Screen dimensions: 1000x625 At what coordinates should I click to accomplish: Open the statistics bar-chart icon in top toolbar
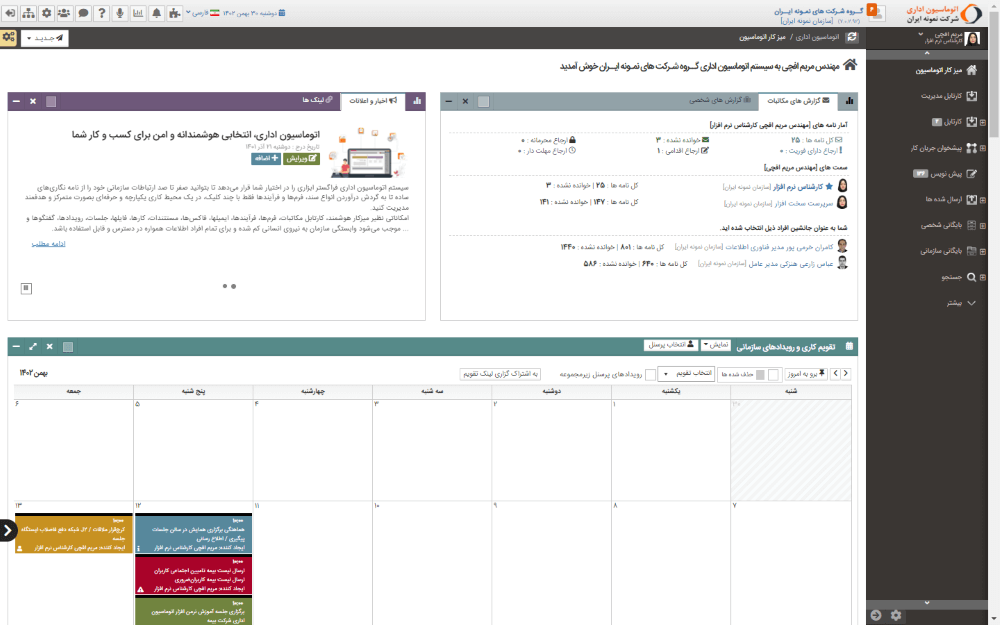139,13
